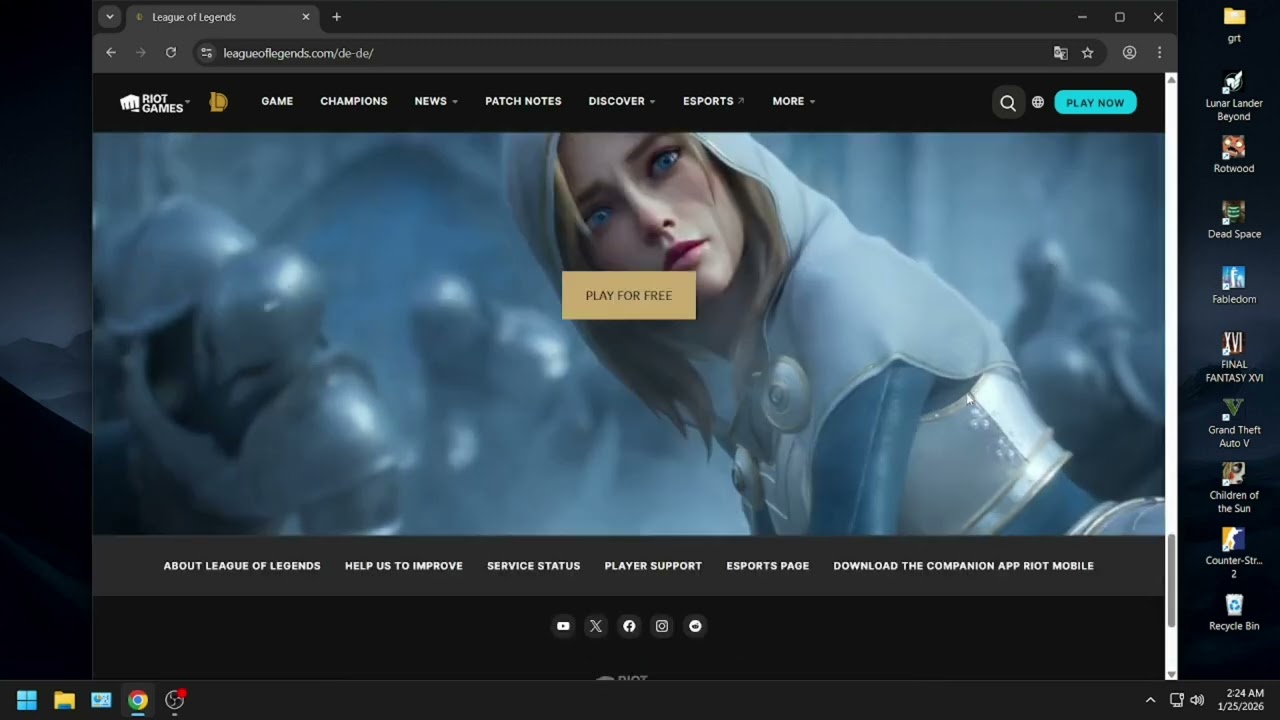Open the recording app taskbar icon
This screenshot has height=720, width=1280.
point(175,700)
